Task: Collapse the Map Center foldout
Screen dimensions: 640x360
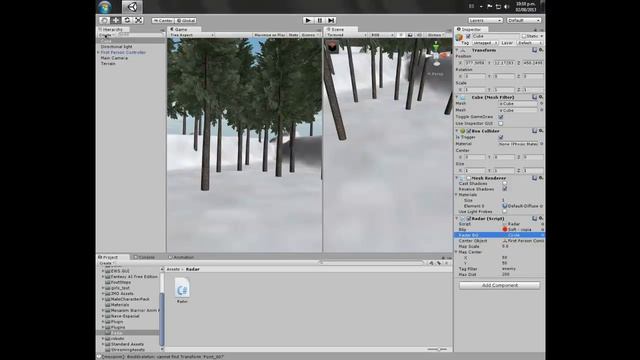Action: click(x=457, y=252)
